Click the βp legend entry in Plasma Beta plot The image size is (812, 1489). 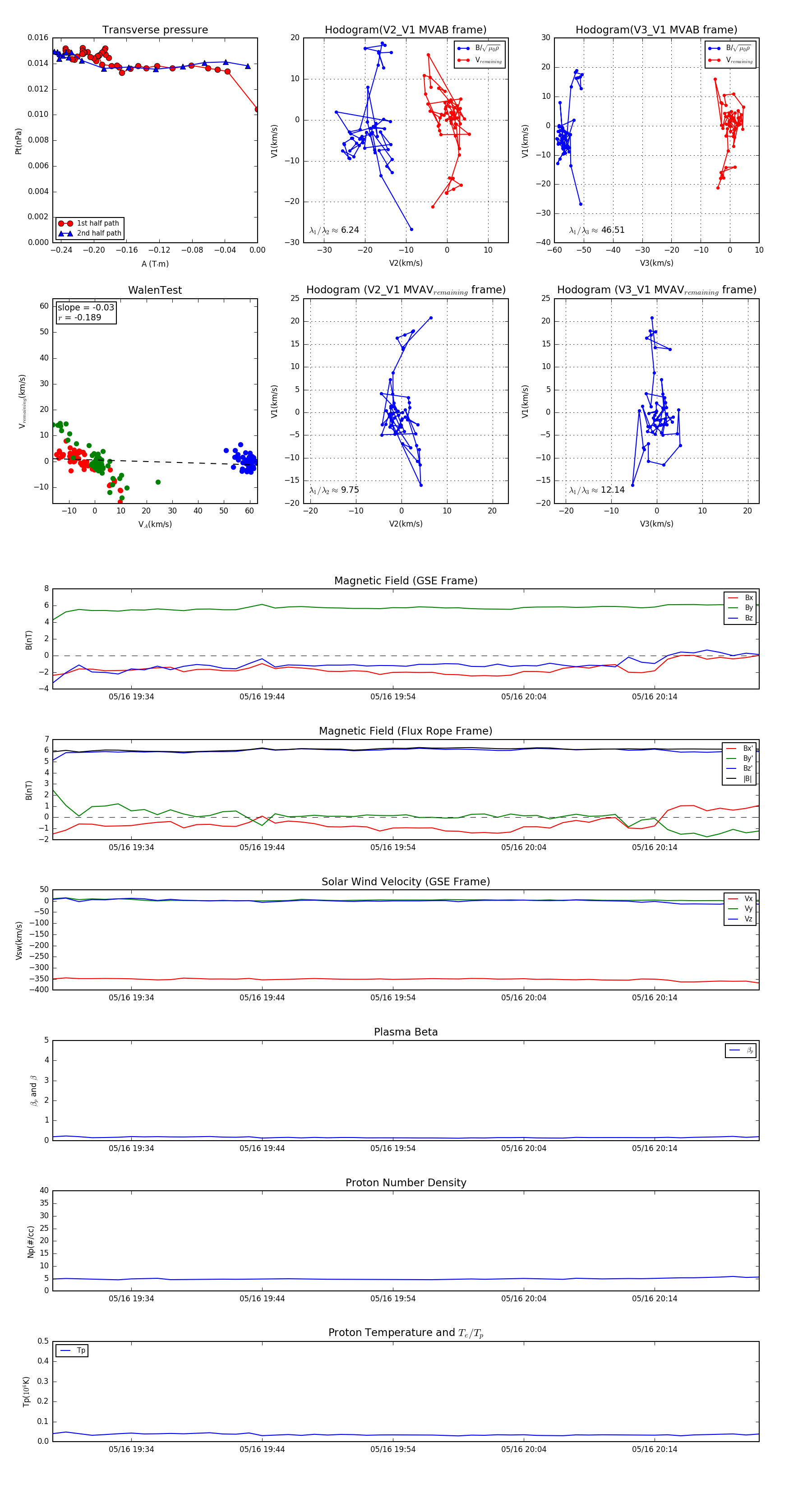coord(741,1050)
